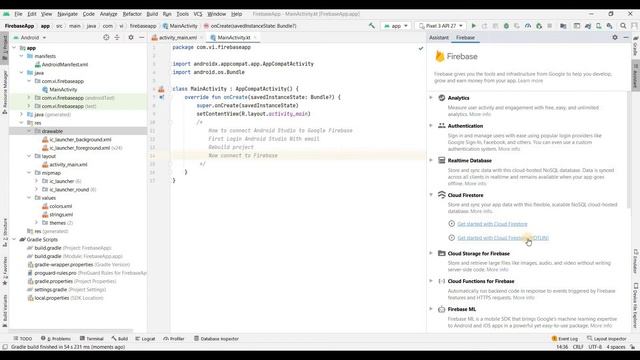Open the Build menu
Screen dimensions: 640x360
click(x=152, y=14)
